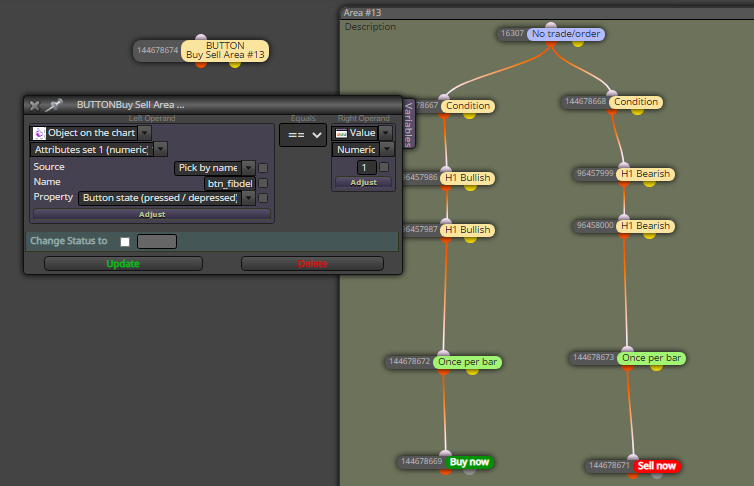Open the Object on the chart dropdown
This screenshot has height=486, width=754.
click(x=145, y=133)
